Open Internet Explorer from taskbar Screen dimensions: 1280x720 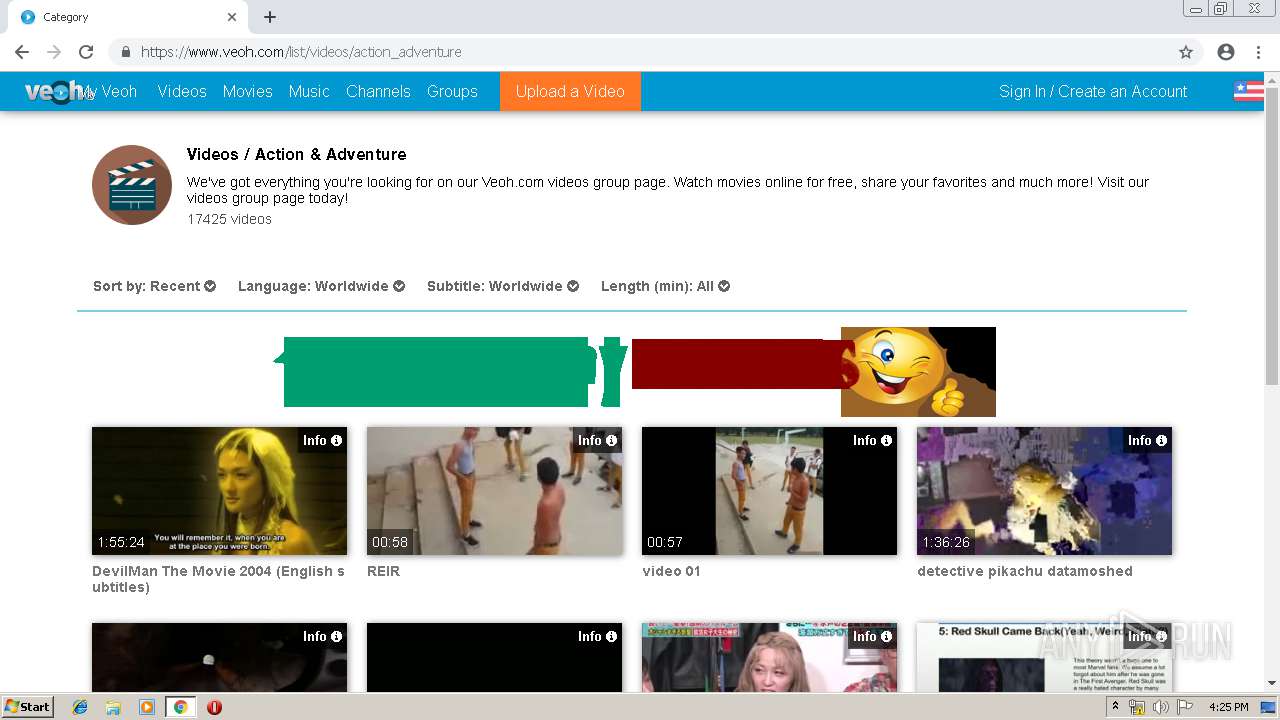click(x=80, y=707)
